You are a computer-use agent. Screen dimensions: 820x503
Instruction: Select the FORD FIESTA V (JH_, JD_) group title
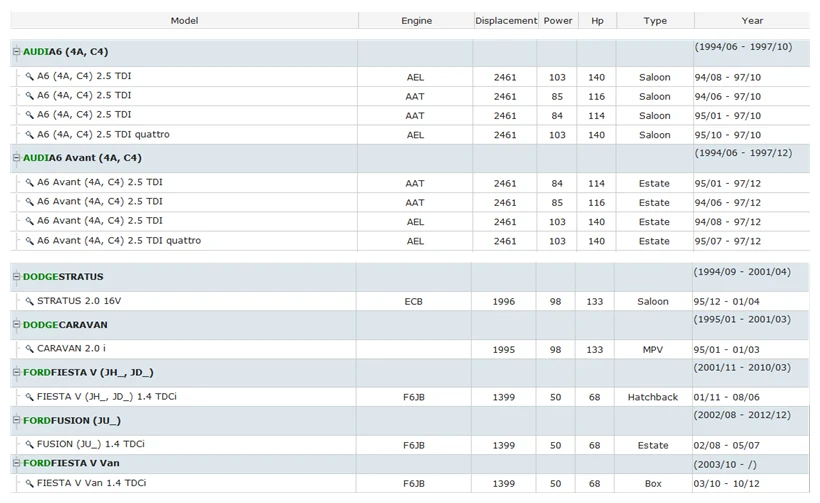88,373
